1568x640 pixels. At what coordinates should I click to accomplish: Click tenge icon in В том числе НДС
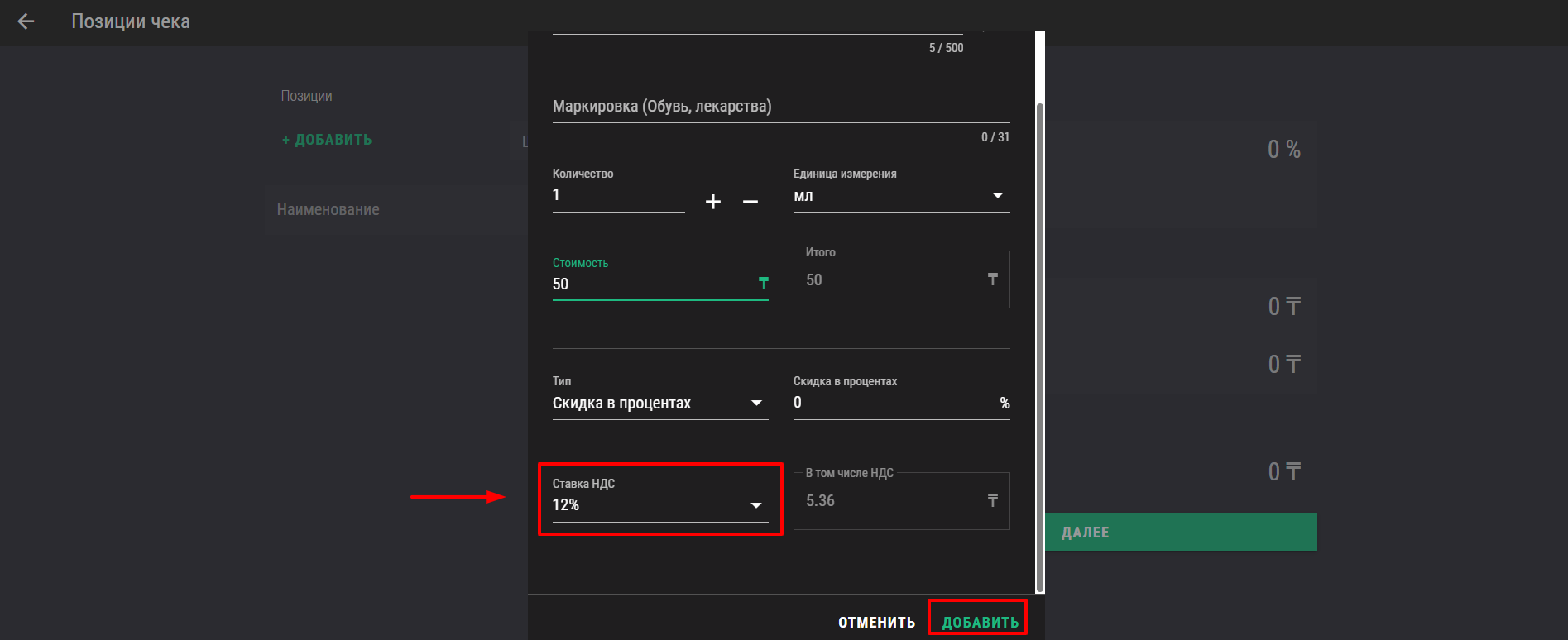(x=992, y=501)
